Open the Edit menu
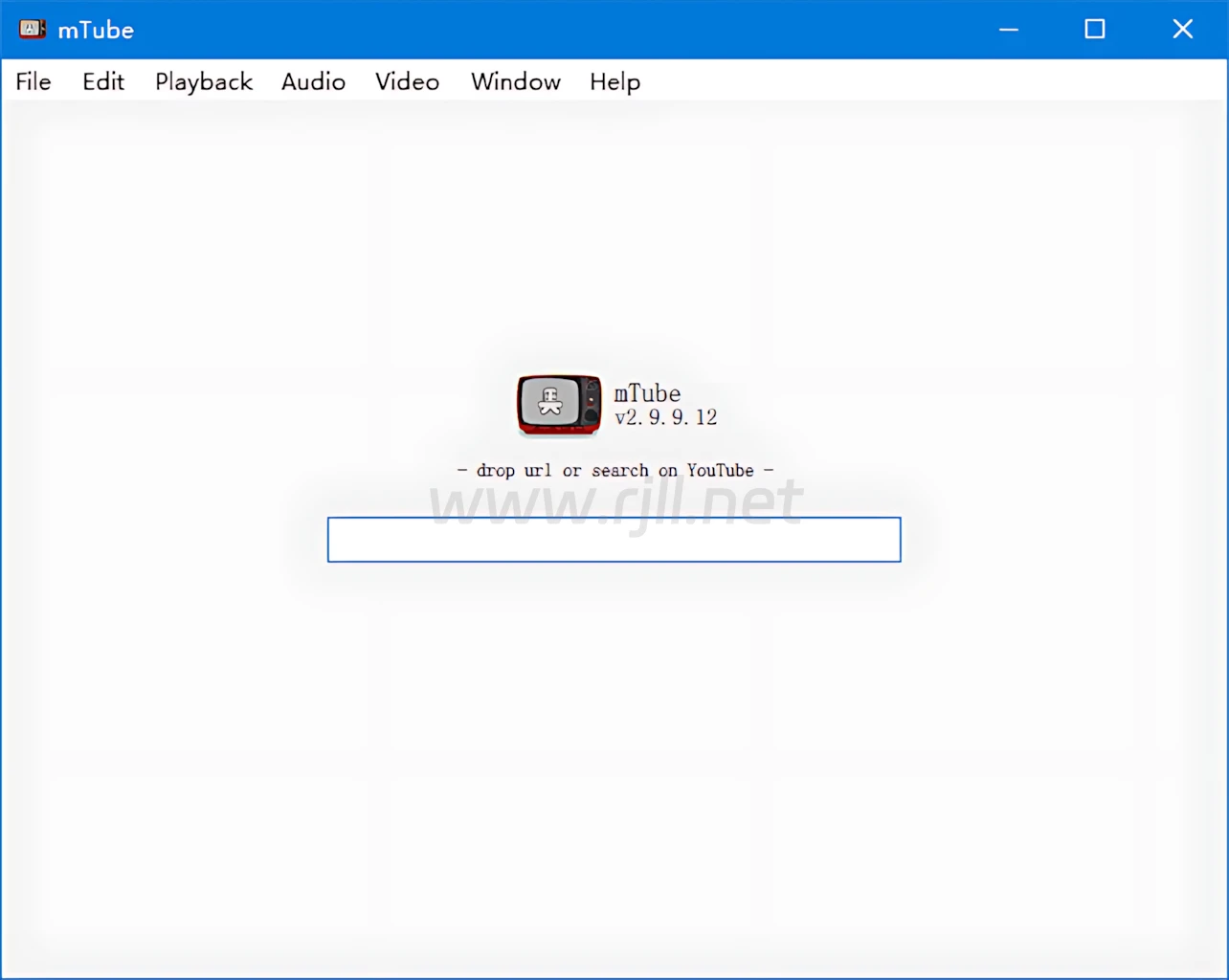The width and height of the screenshot is (1229, 980). pyautogui.click(x=102, y=82)
